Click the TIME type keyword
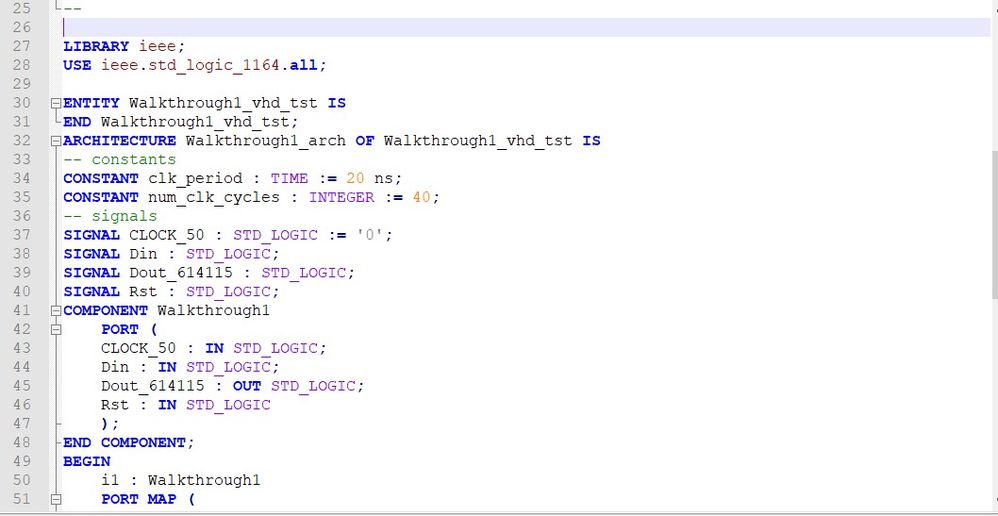The image size is (998, 516). pyautogui.click(x=289, y=179)
